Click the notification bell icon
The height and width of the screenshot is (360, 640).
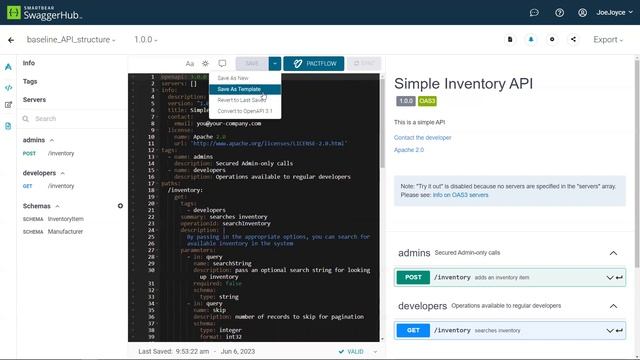pyautogui.click(x=531, y=40)
